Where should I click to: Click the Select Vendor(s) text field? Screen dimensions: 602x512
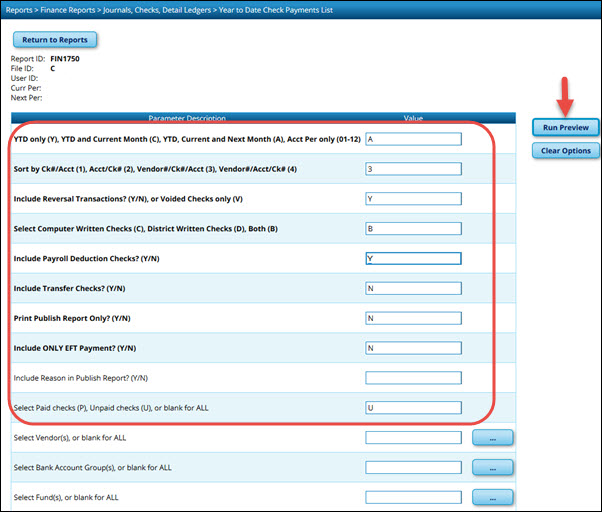pyautogui.click(x=413, y=438)
